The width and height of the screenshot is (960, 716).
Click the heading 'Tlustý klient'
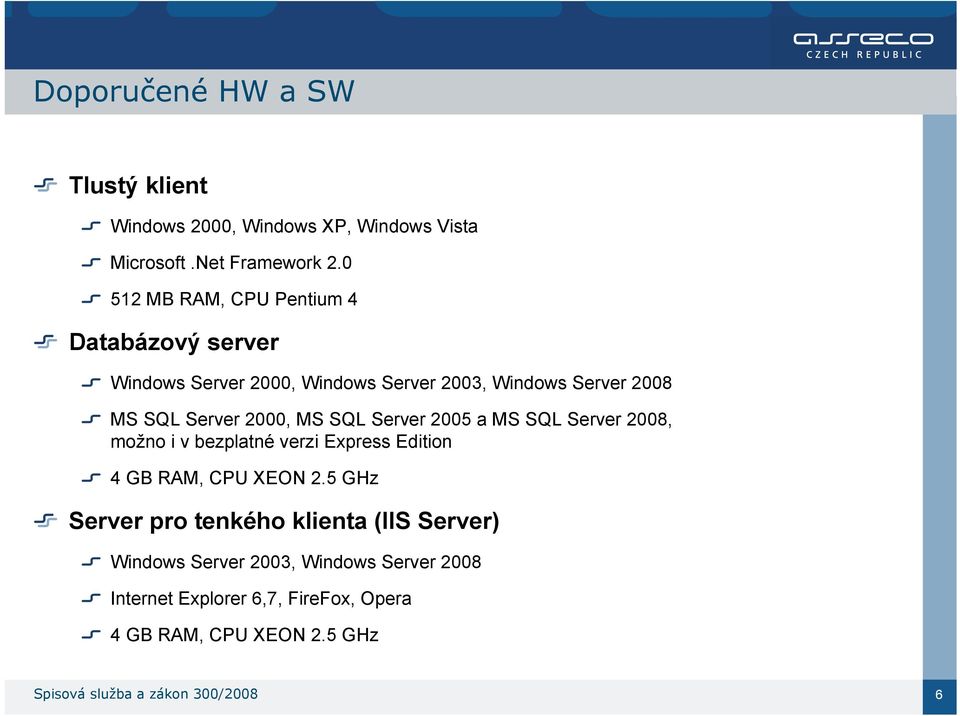pyautogui.click(x=138, y=186)
